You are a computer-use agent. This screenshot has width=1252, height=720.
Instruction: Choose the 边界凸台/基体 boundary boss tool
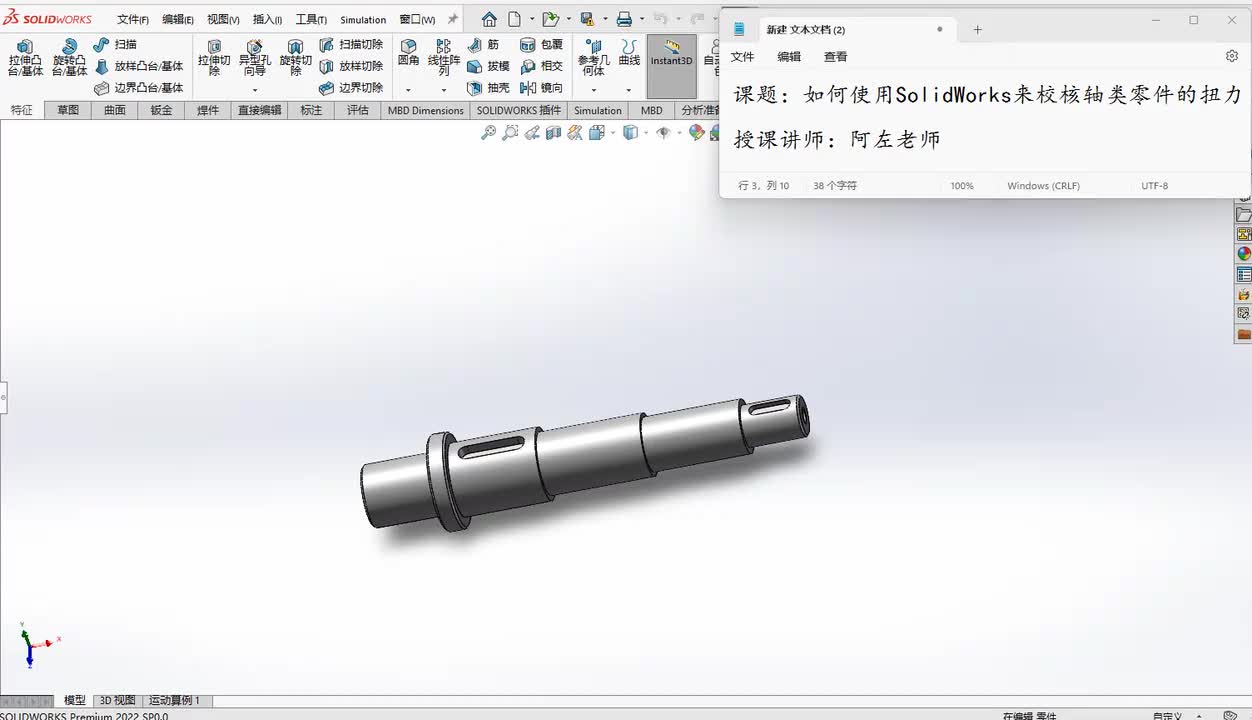pos(139,88)
